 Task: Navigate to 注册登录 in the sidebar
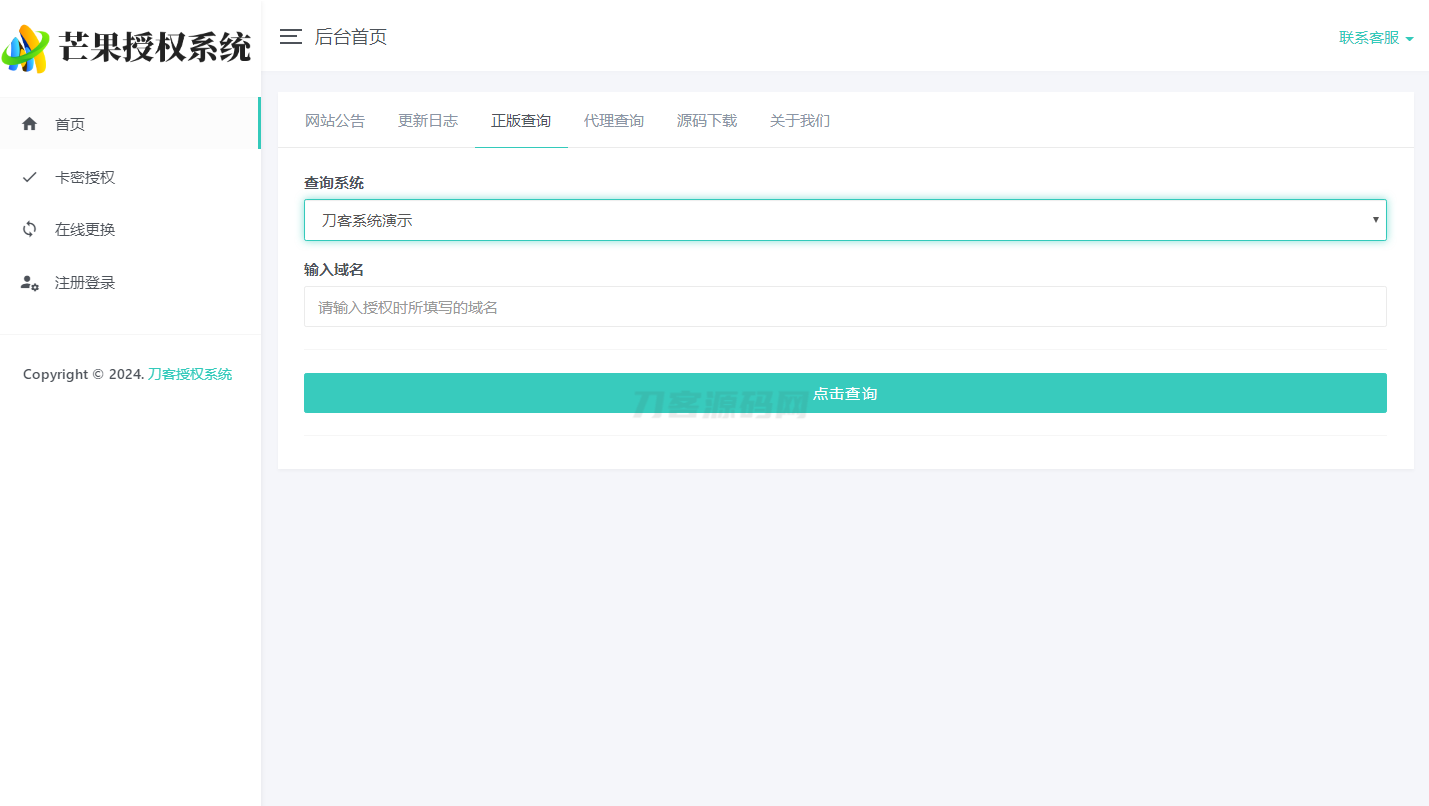85,282
